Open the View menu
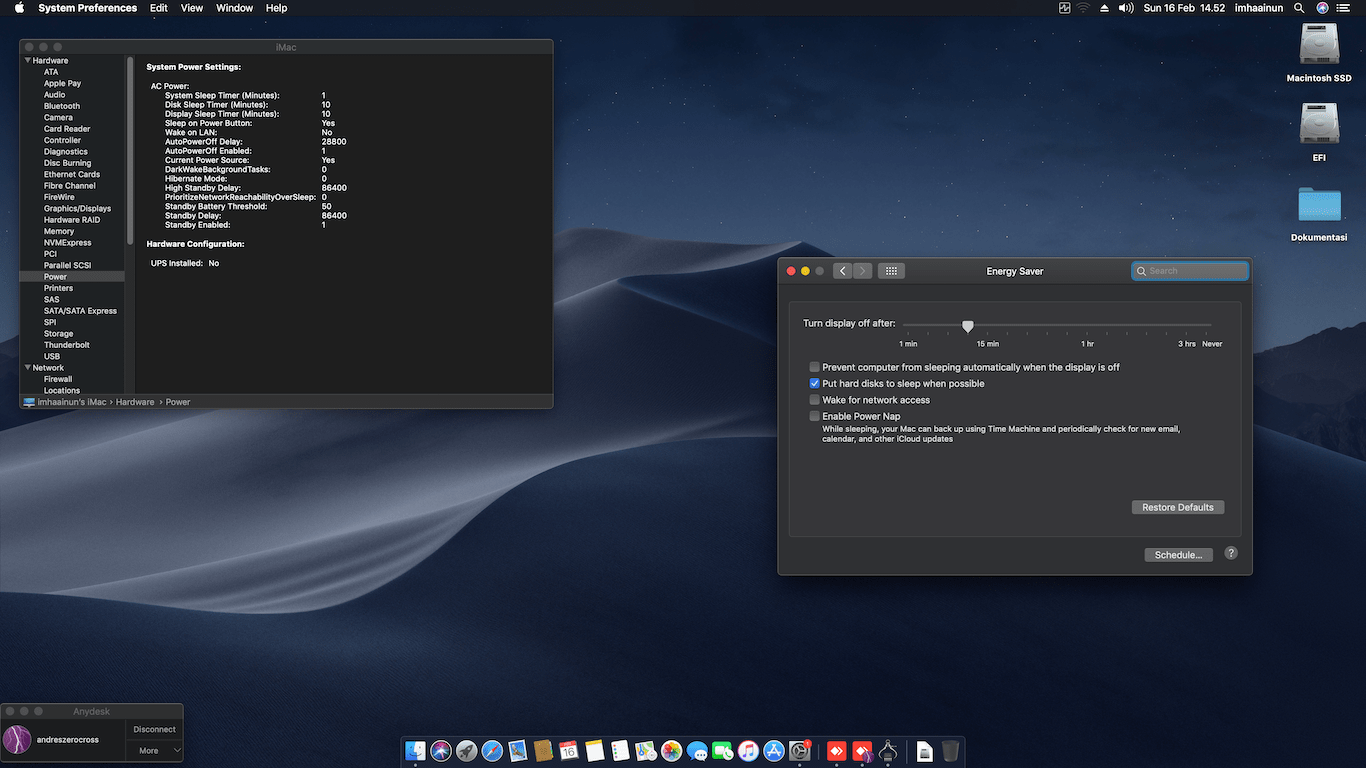The width and height of the screenshot is (1366, 768). (x=192, y=8)
